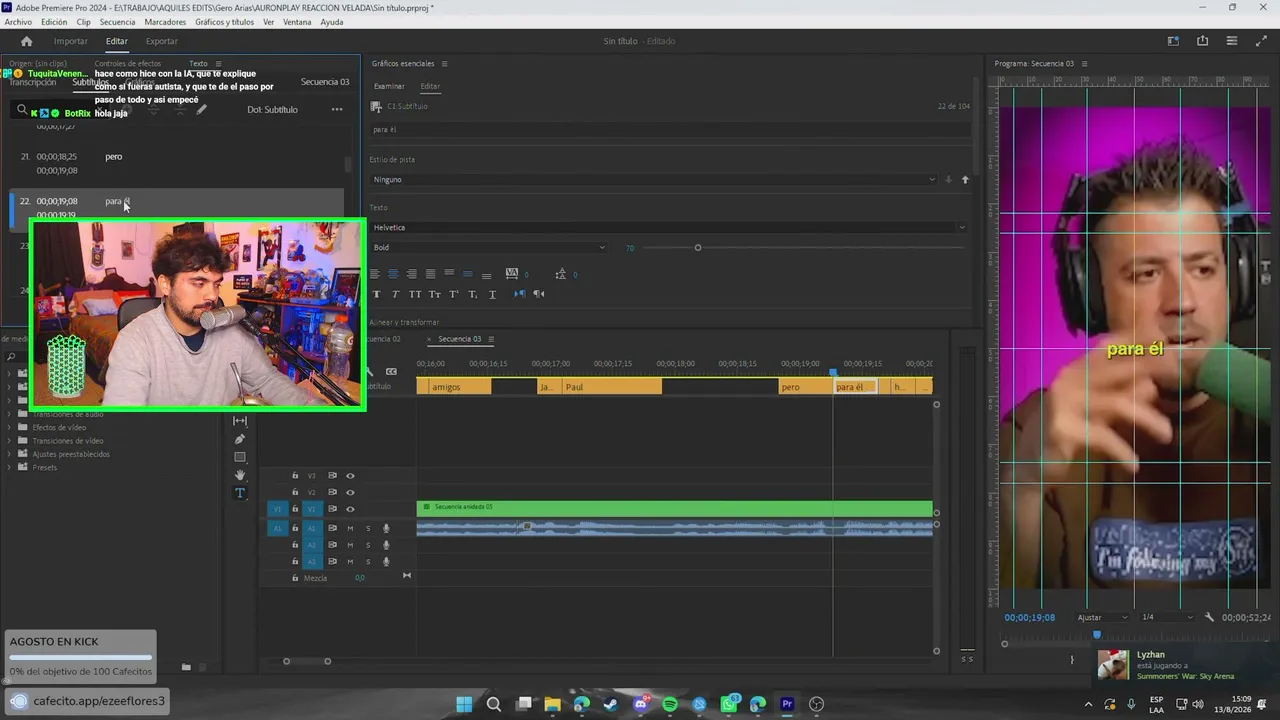Underline the subtitle text
The image size is (1280, 720).
coord(492,294)
